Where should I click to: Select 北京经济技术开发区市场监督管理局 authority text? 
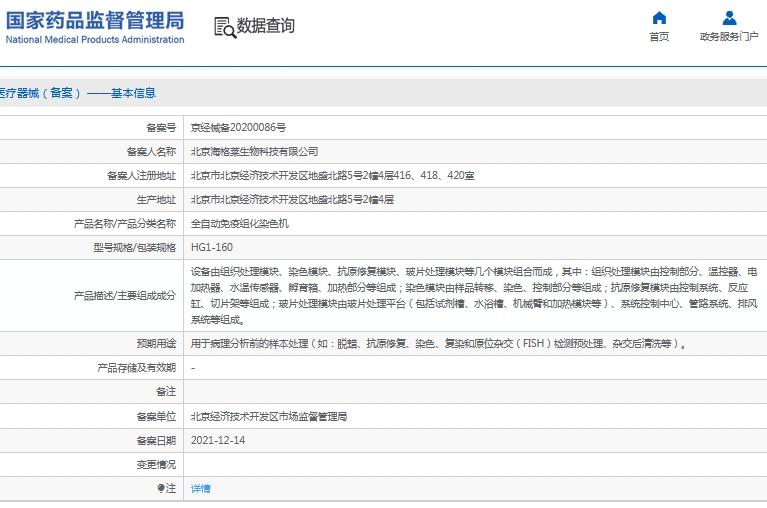(x=269, y=417)
